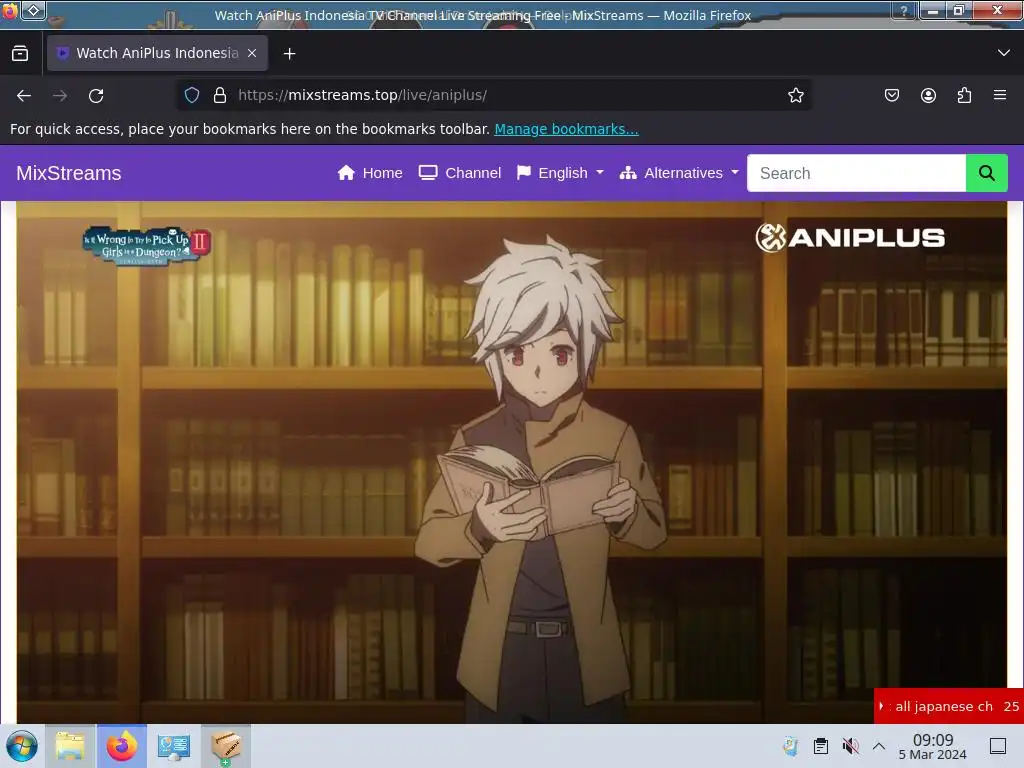Open the Firefox hamburger application menu

1000,95
